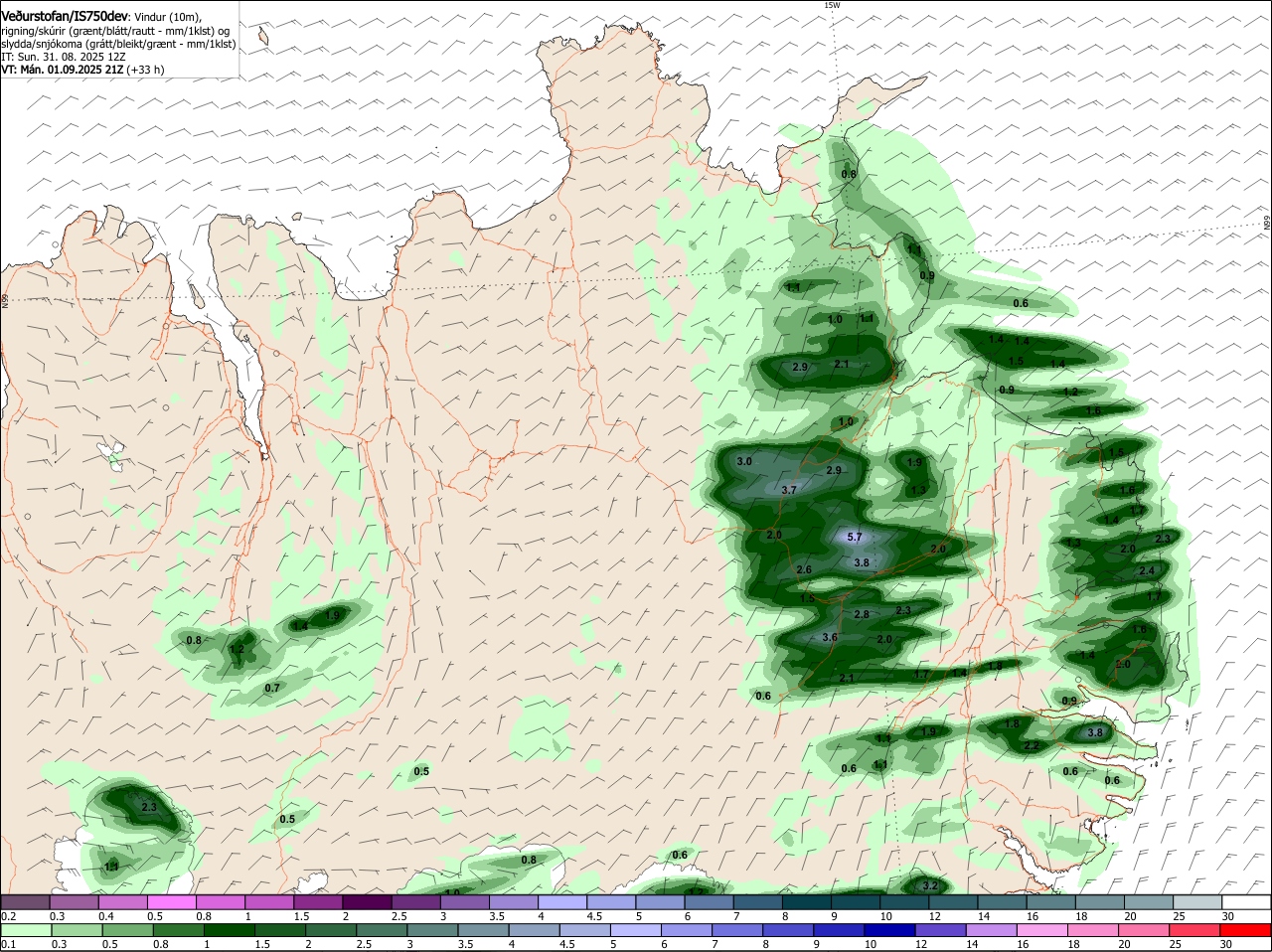Click the 15W longitude label at top
The width and height of the screenshot is (1272, 952).
pos(832,5)
